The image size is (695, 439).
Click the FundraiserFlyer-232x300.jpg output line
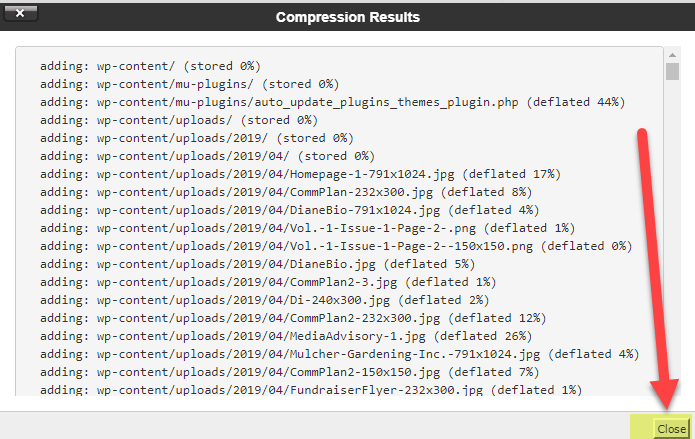pyautogui.click(x=311, y=390)
